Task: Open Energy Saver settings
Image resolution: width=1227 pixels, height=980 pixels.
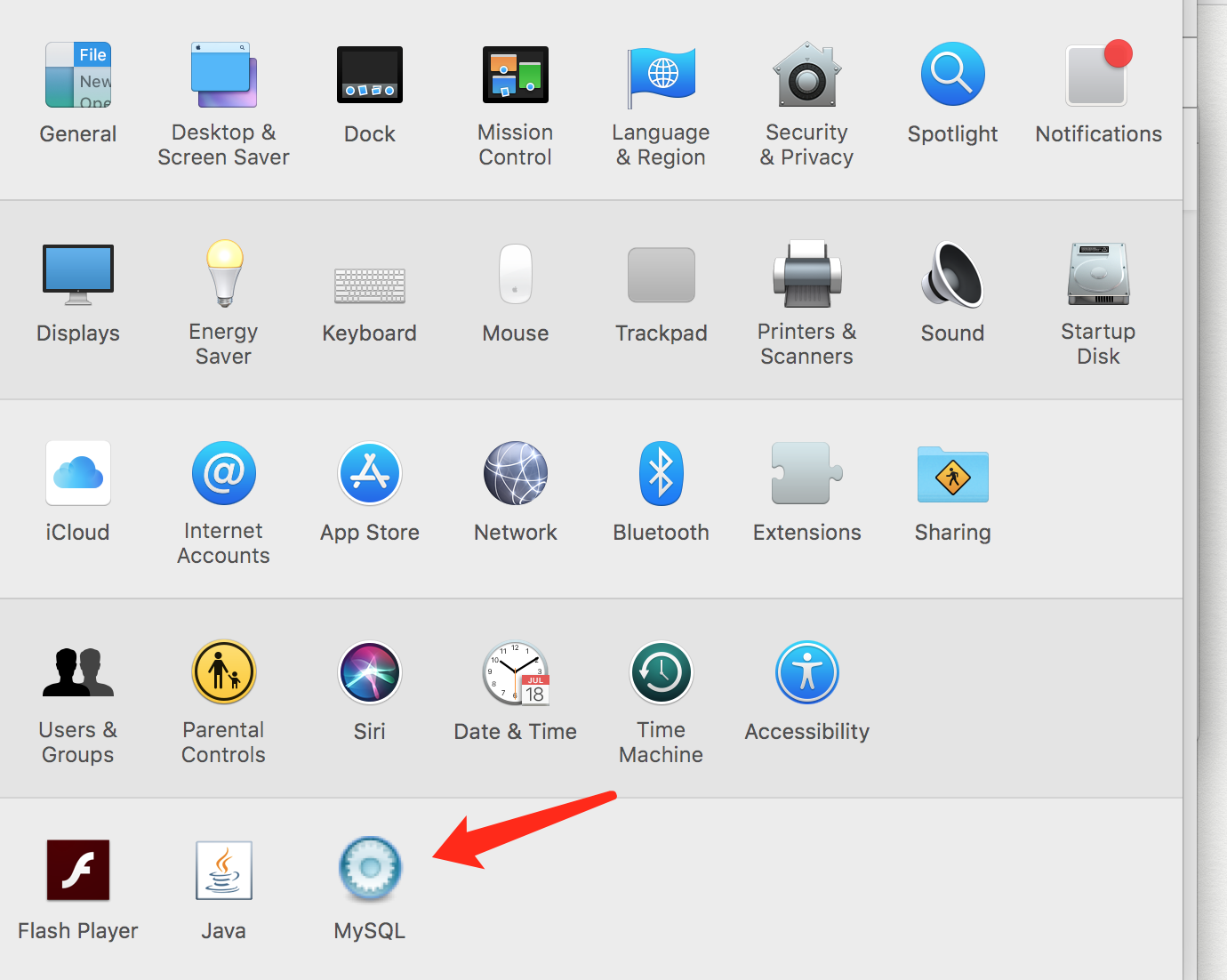Action: click(223, 274)
